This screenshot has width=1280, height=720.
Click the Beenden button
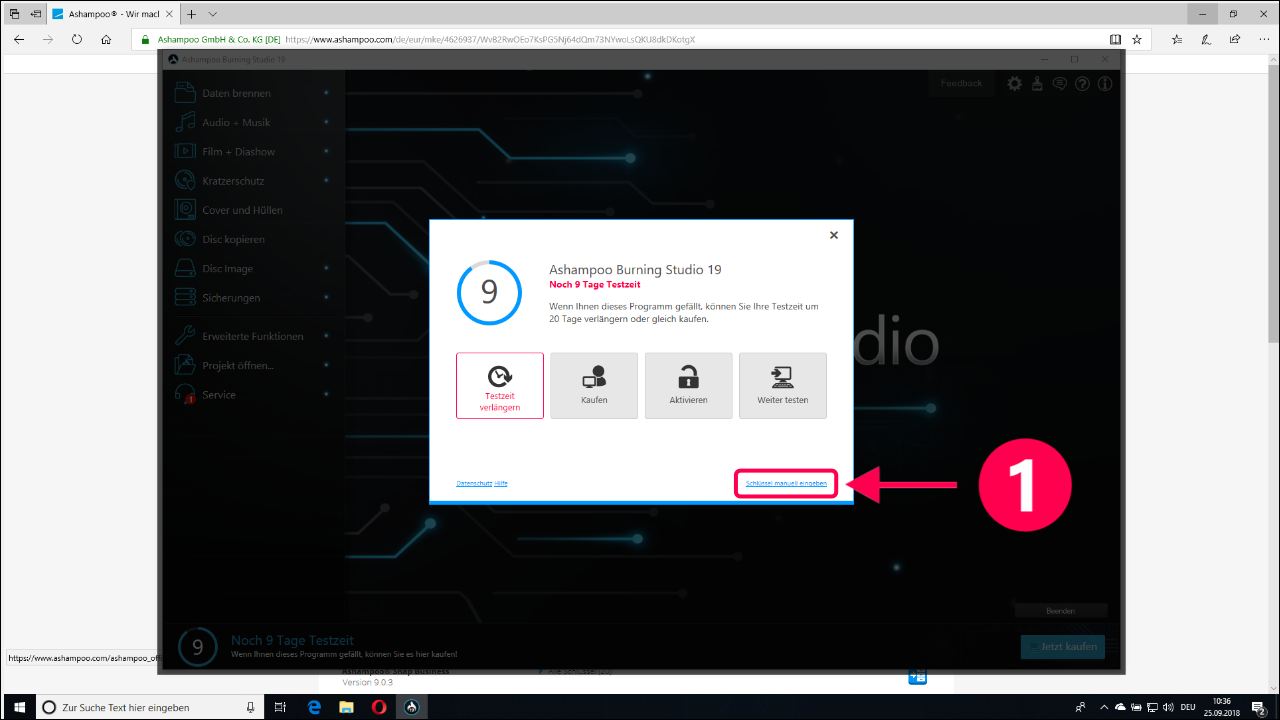tap(1061, 610)
